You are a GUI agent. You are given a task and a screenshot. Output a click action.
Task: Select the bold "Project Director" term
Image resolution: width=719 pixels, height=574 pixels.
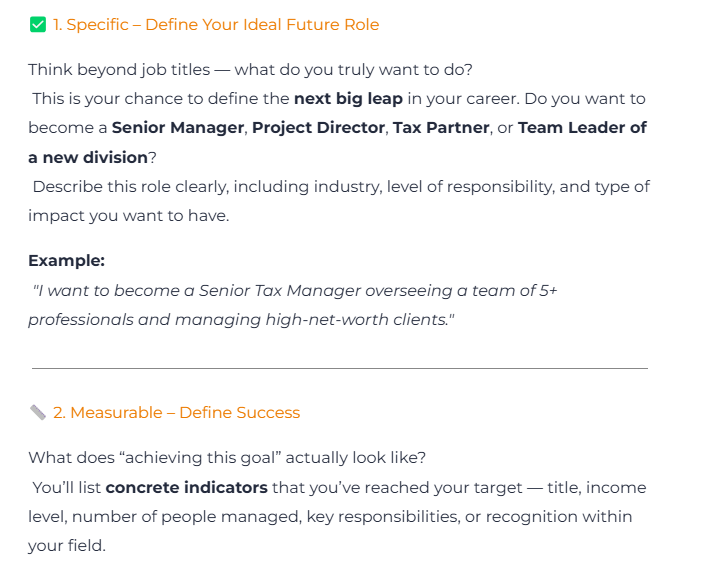point(318,128)
